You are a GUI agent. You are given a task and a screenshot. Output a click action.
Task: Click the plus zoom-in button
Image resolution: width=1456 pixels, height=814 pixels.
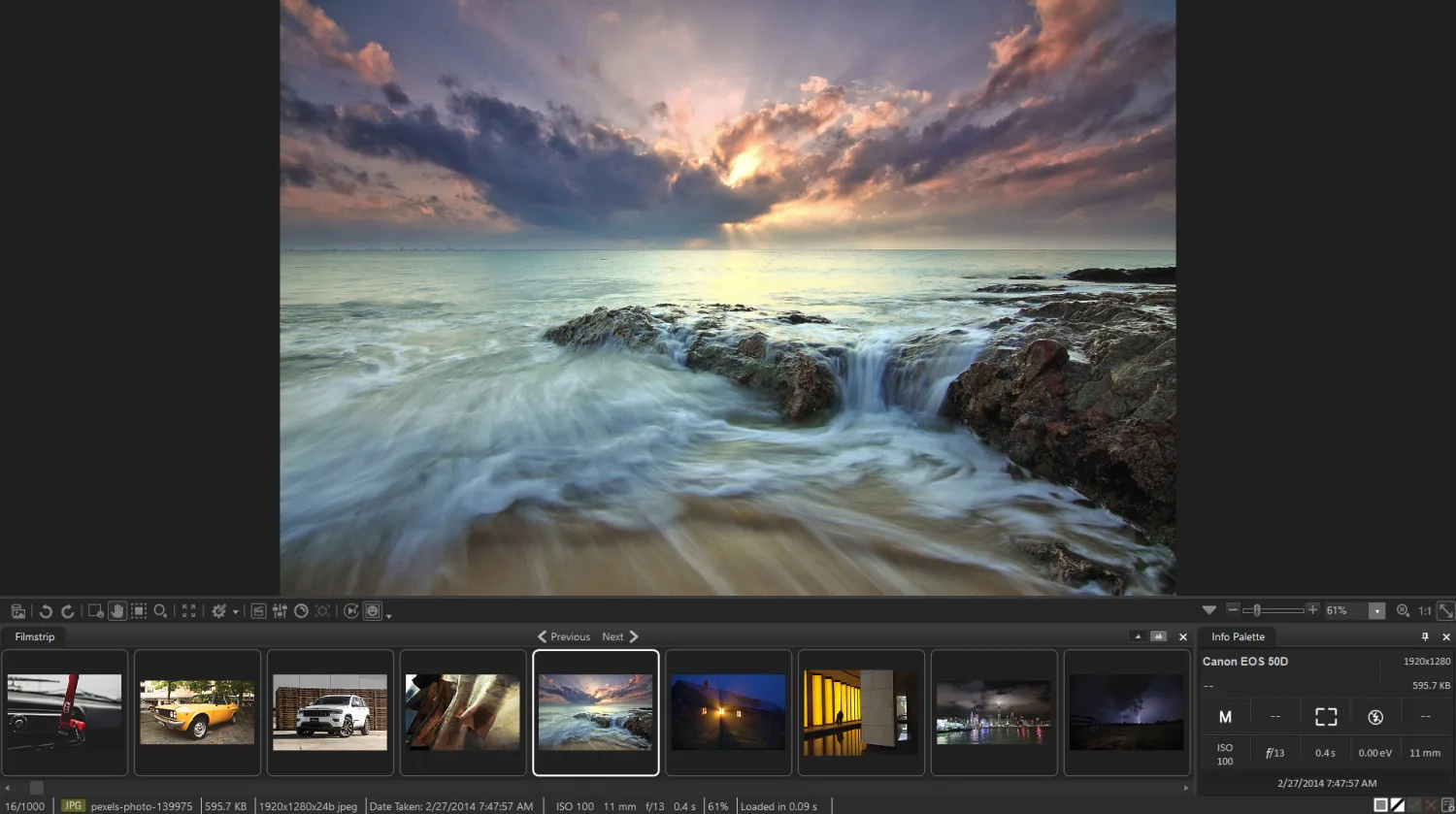coord(1312,609)
